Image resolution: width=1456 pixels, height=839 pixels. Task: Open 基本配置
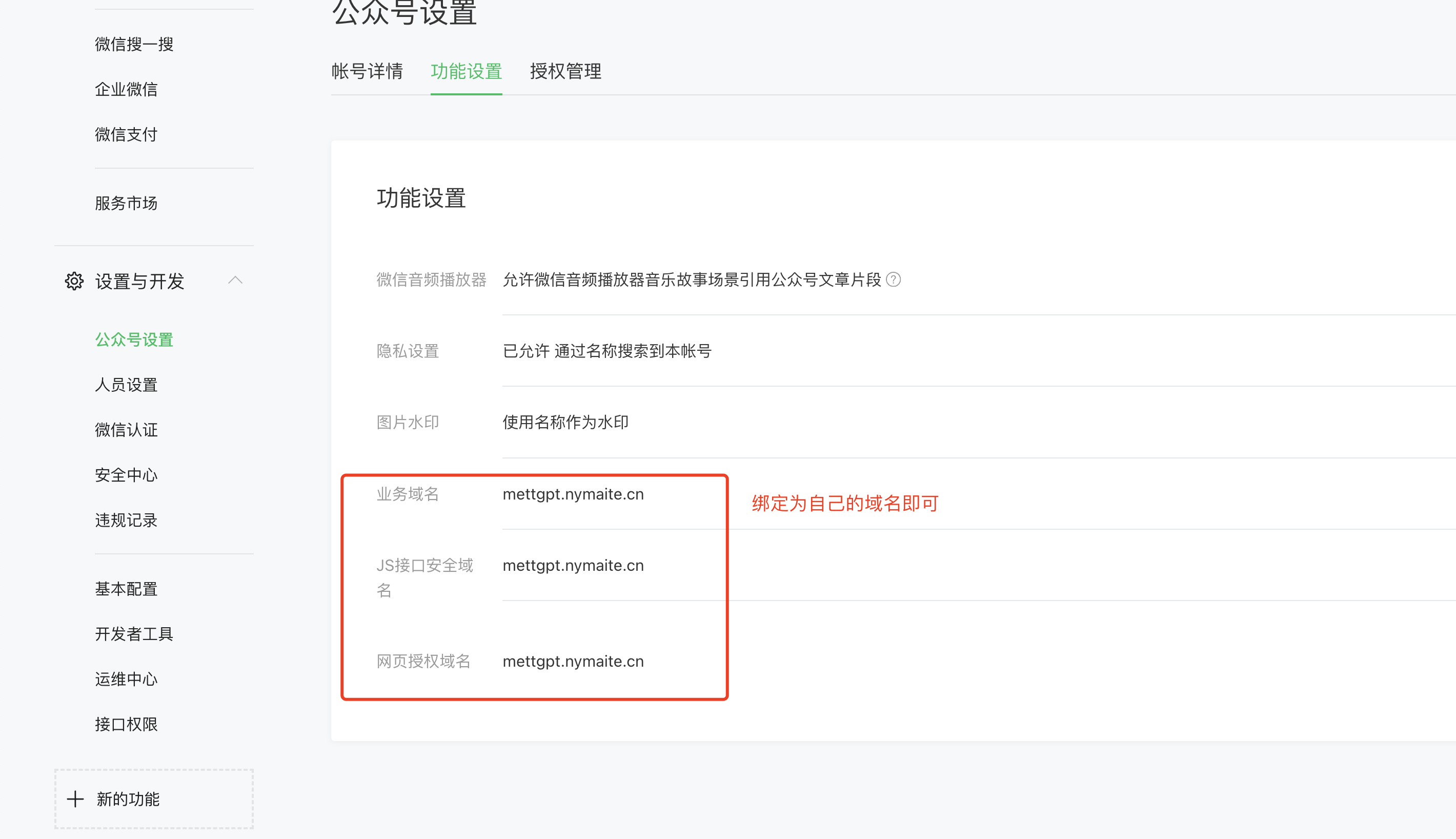126,588
